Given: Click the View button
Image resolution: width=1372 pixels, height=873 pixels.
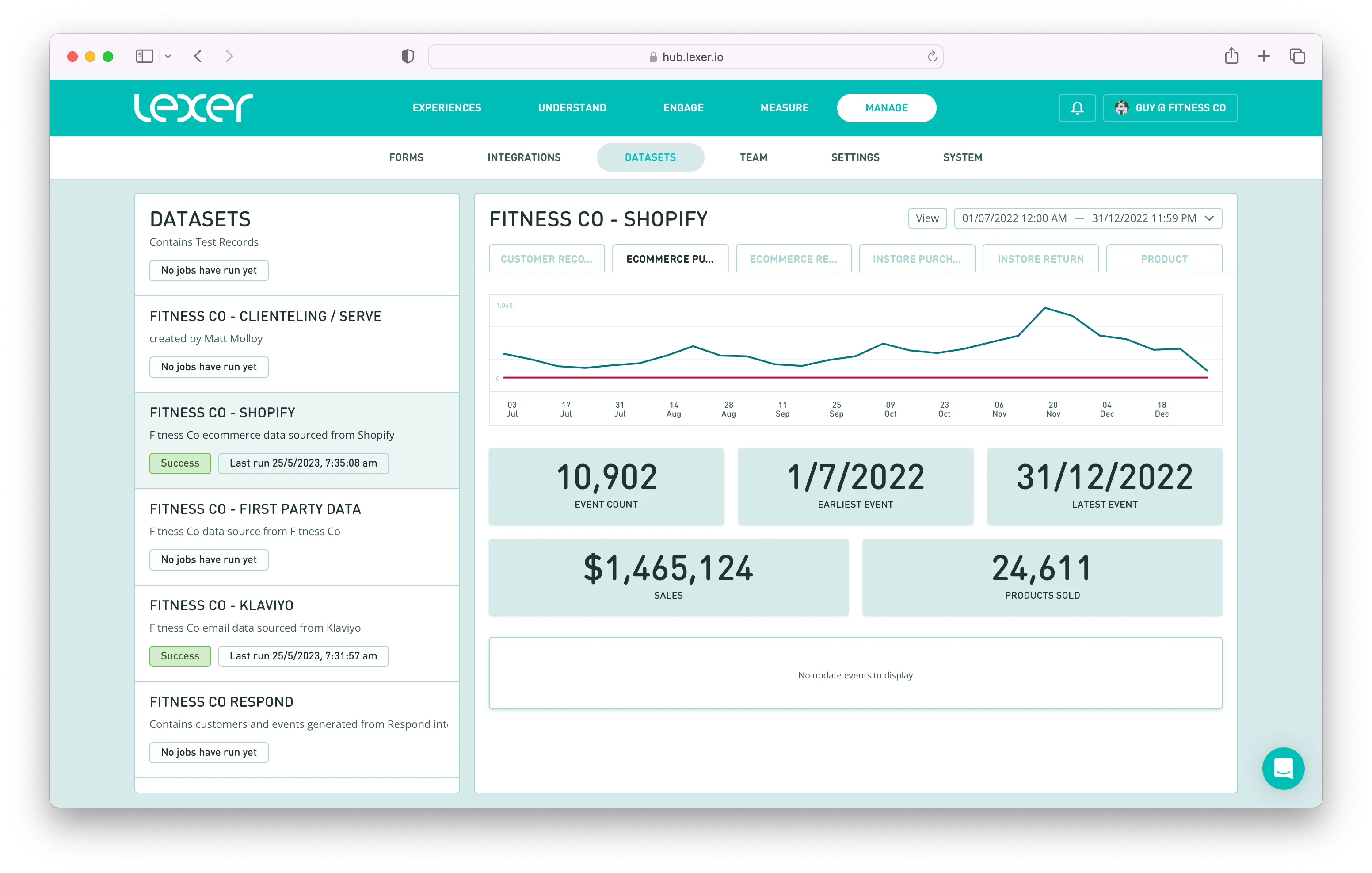Looking at the screenshot, I should (x=927, y=218).
